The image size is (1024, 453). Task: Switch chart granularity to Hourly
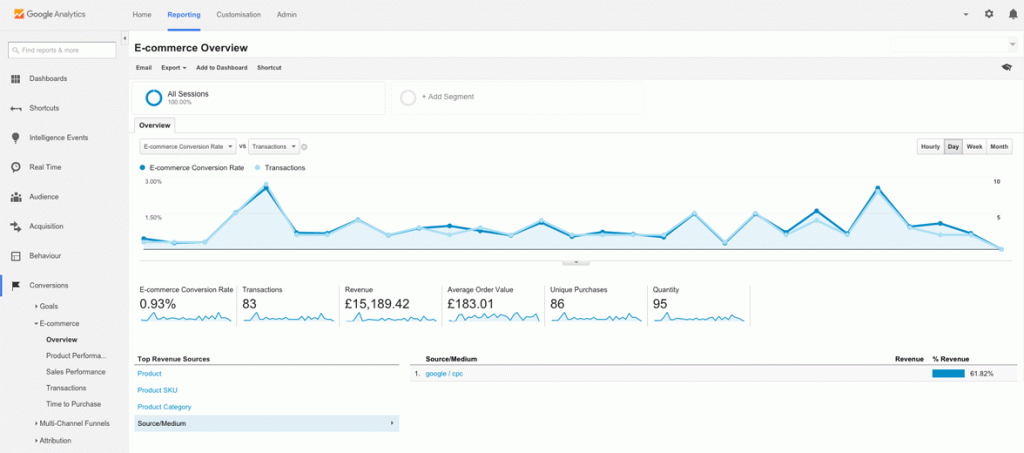coord(930,147)
